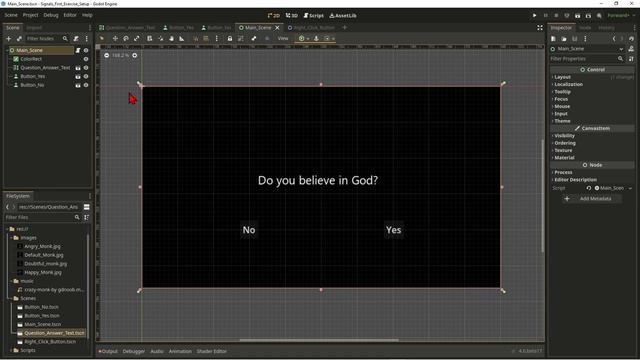Open the Project menu

tap(30, 15)
